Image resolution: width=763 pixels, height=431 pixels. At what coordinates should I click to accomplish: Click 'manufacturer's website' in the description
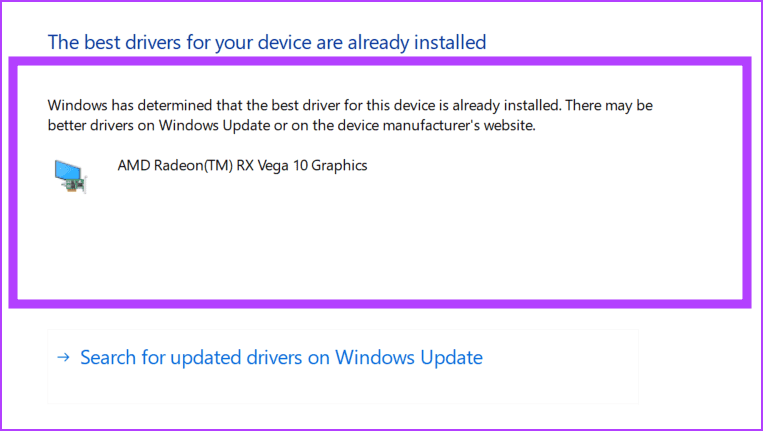tap(459, 126)
